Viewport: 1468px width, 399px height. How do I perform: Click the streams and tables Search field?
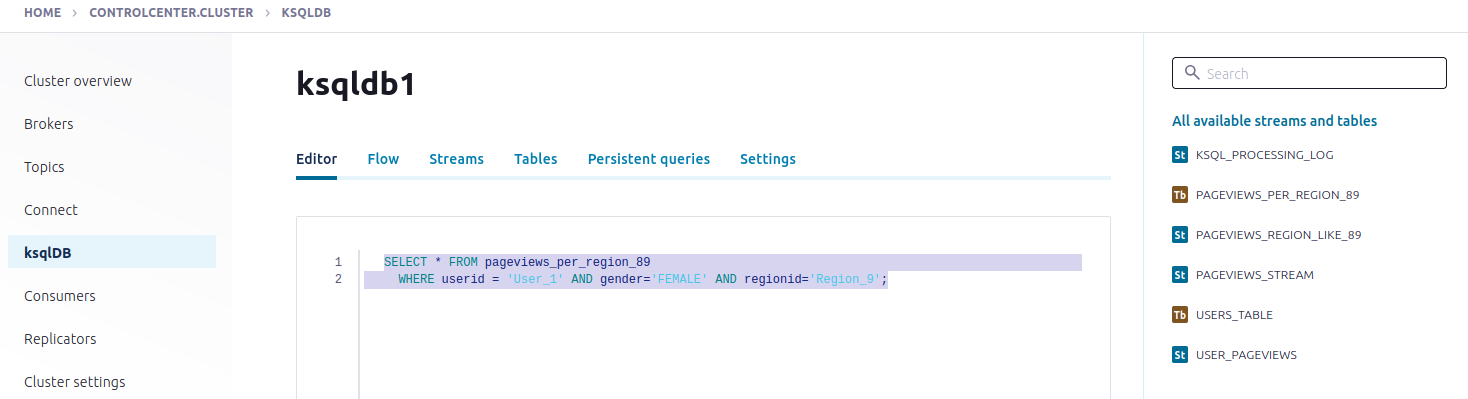1309,73
